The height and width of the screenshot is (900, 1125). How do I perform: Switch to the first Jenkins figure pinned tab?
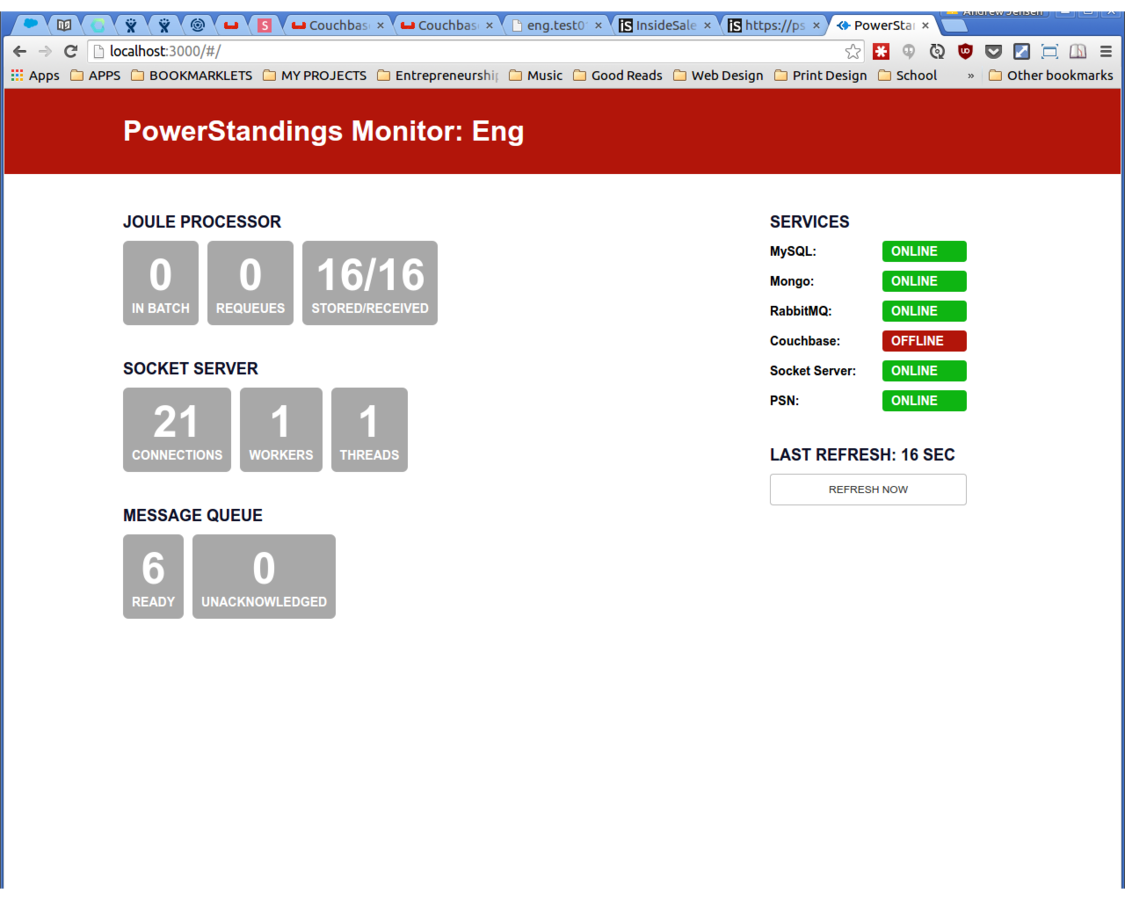click(x=131, y=25)
